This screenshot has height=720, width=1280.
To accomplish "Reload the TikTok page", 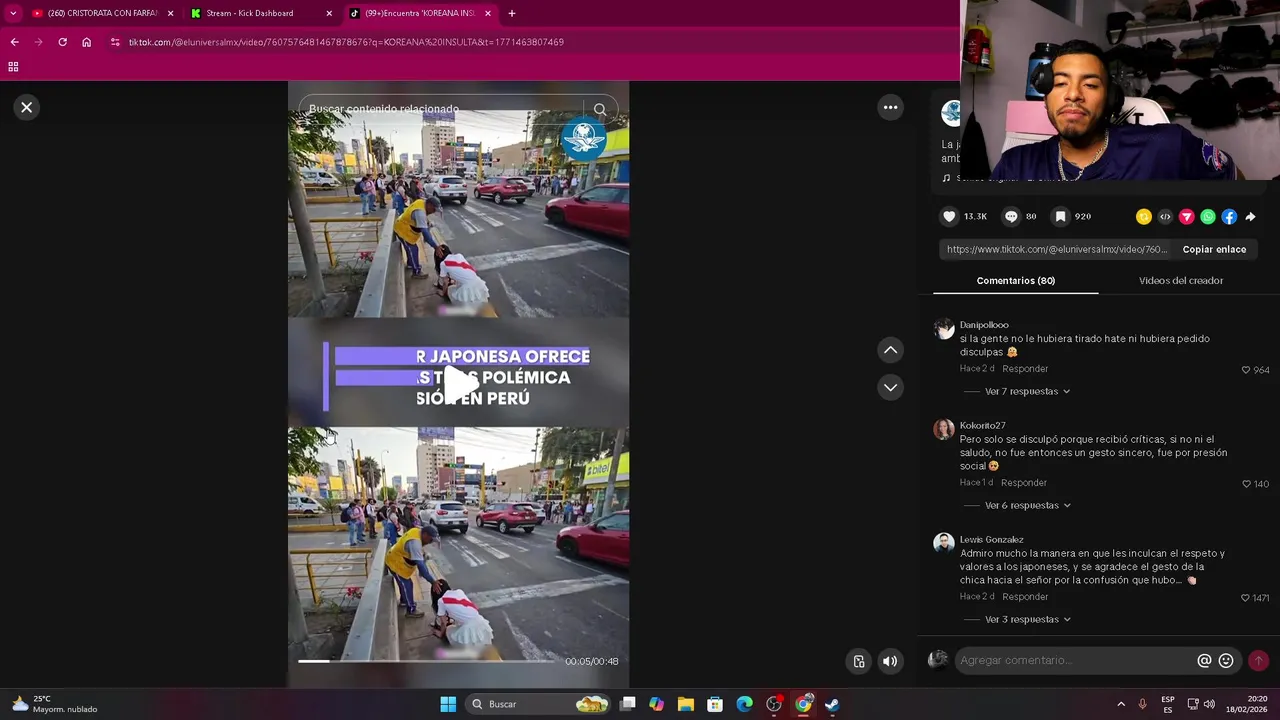I will [x=62, y=42].
